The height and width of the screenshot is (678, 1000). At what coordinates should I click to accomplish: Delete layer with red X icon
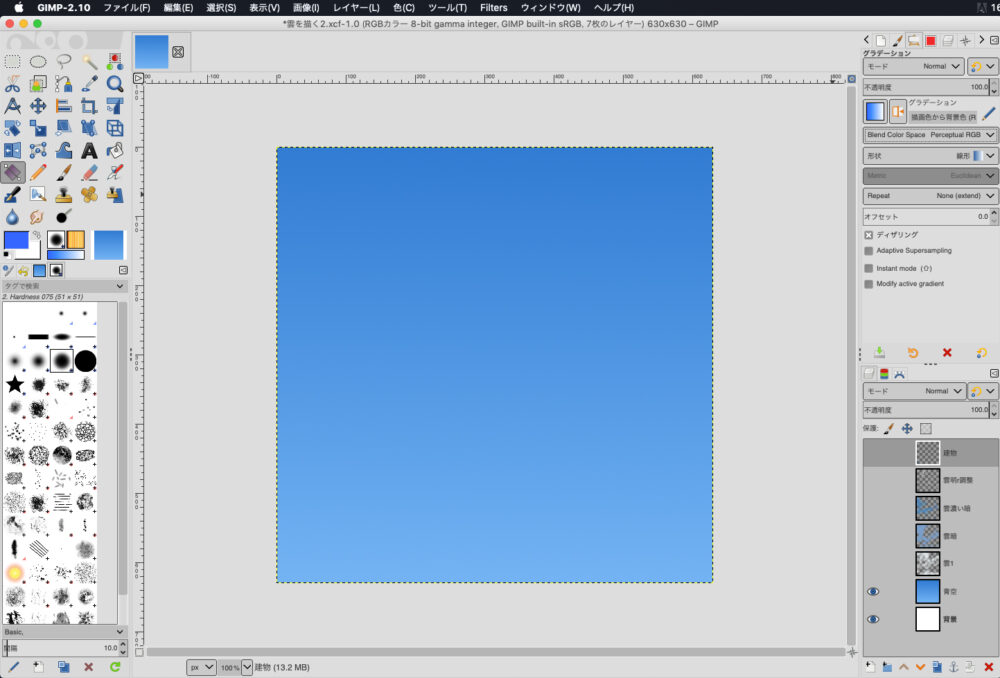988,666
